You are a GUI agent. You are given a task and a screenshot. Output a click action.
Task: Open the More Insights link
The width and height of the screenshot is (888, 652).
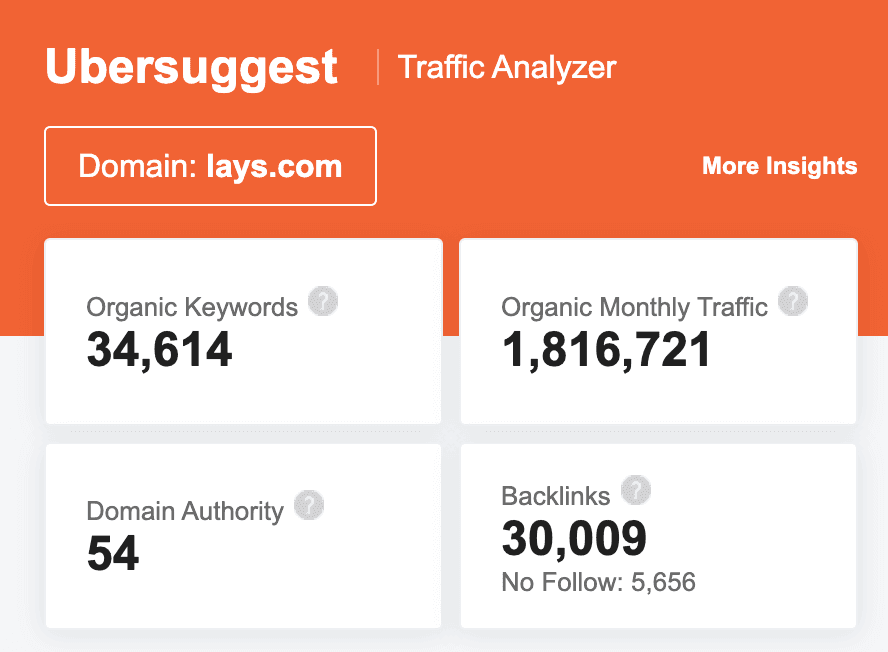779,166
